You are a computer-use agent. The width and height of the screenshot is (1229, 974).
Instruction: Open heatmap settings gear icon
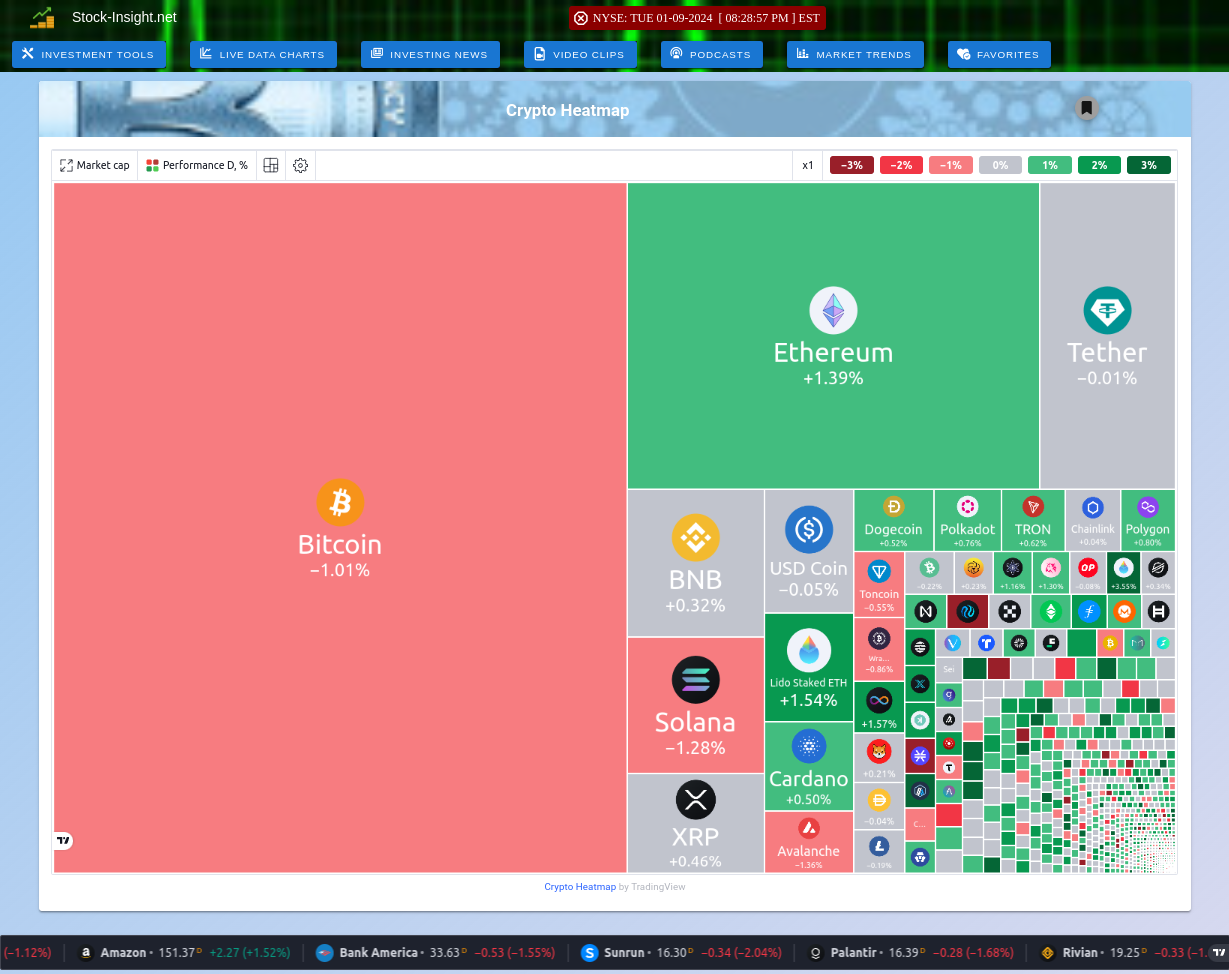tap(300, 165)
